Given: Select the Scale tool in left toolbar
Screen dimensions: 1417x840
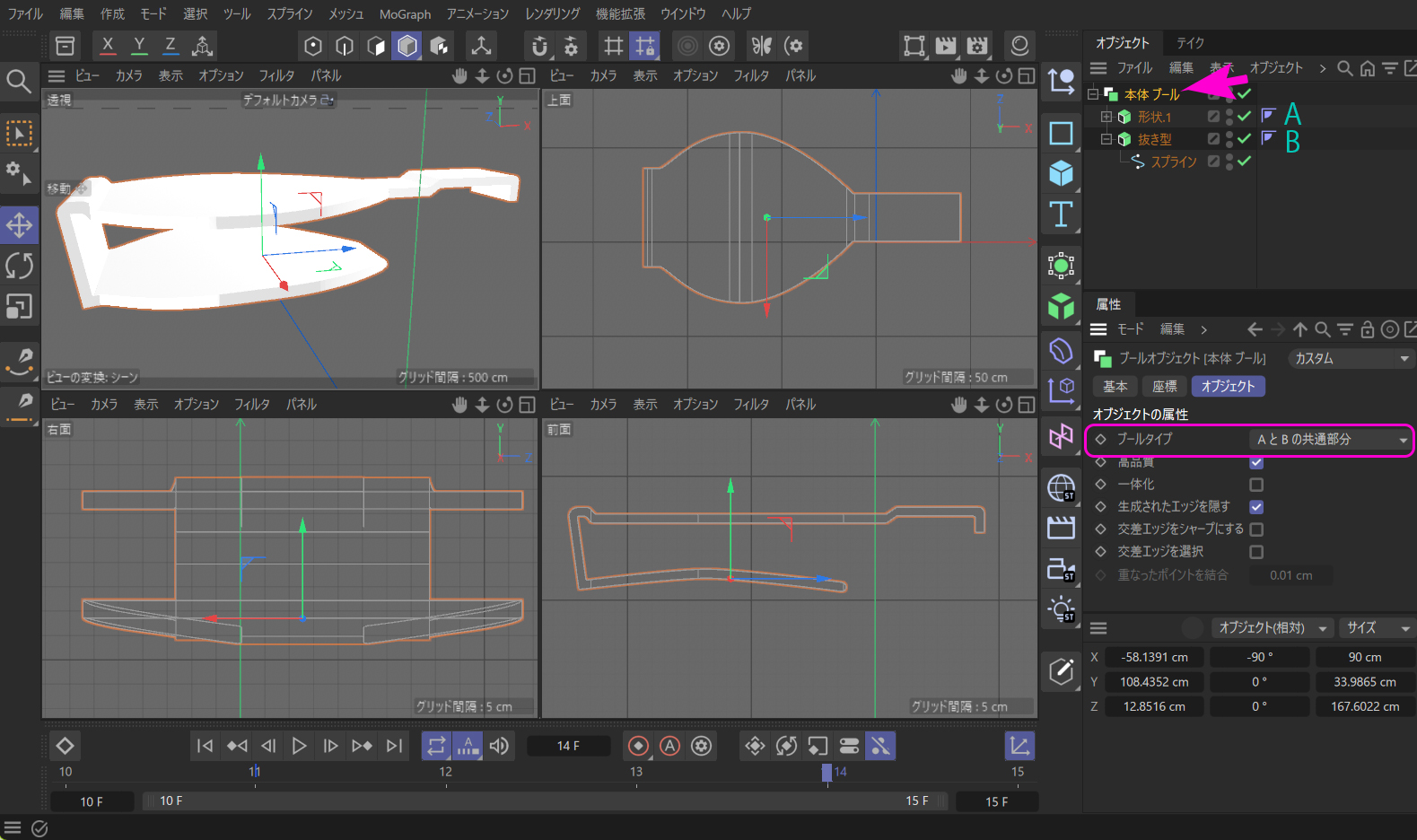Looking at the screenshot, I should pyautogui.click(x=19, y=307).
